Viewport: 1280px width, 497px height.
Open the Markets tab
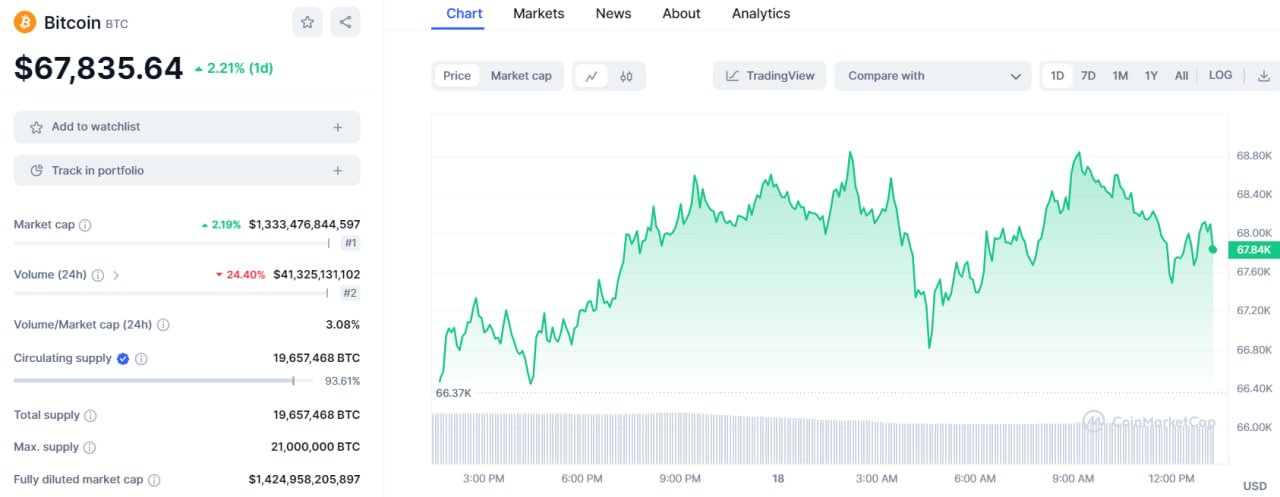point(539,14)
